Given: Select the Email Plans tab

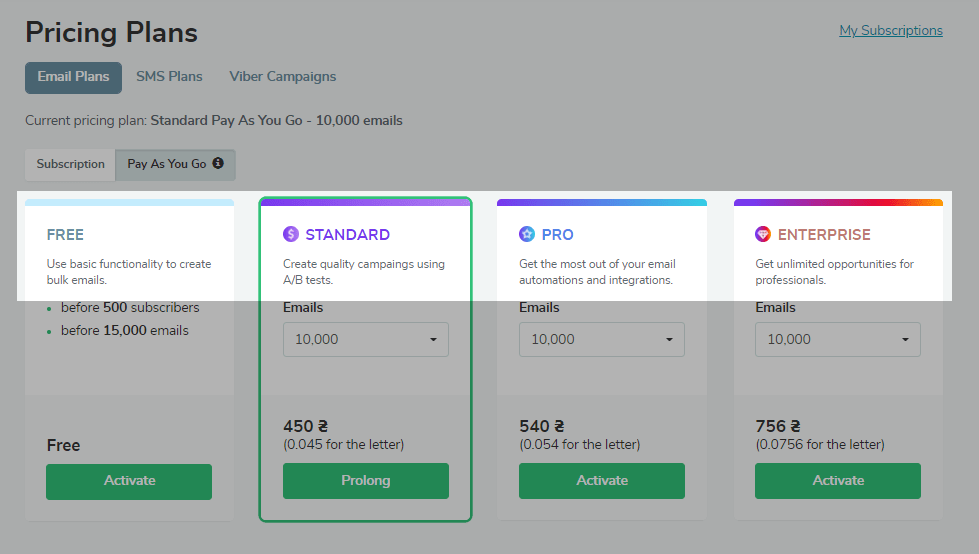Looking at the screenshot, I should [73, 77].
